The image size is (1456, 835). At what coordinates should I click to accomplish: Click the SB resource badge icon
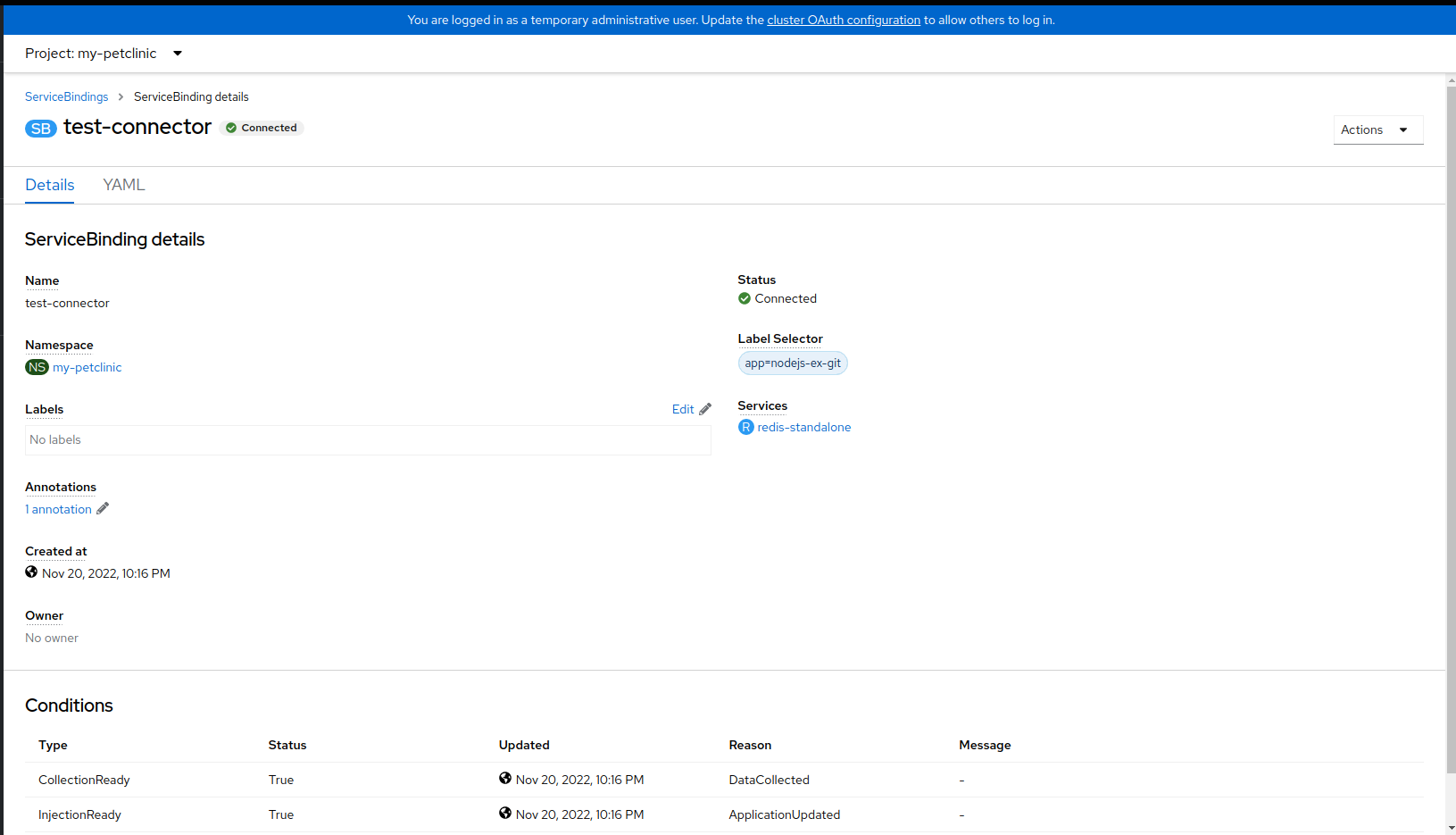click(41, 129)
